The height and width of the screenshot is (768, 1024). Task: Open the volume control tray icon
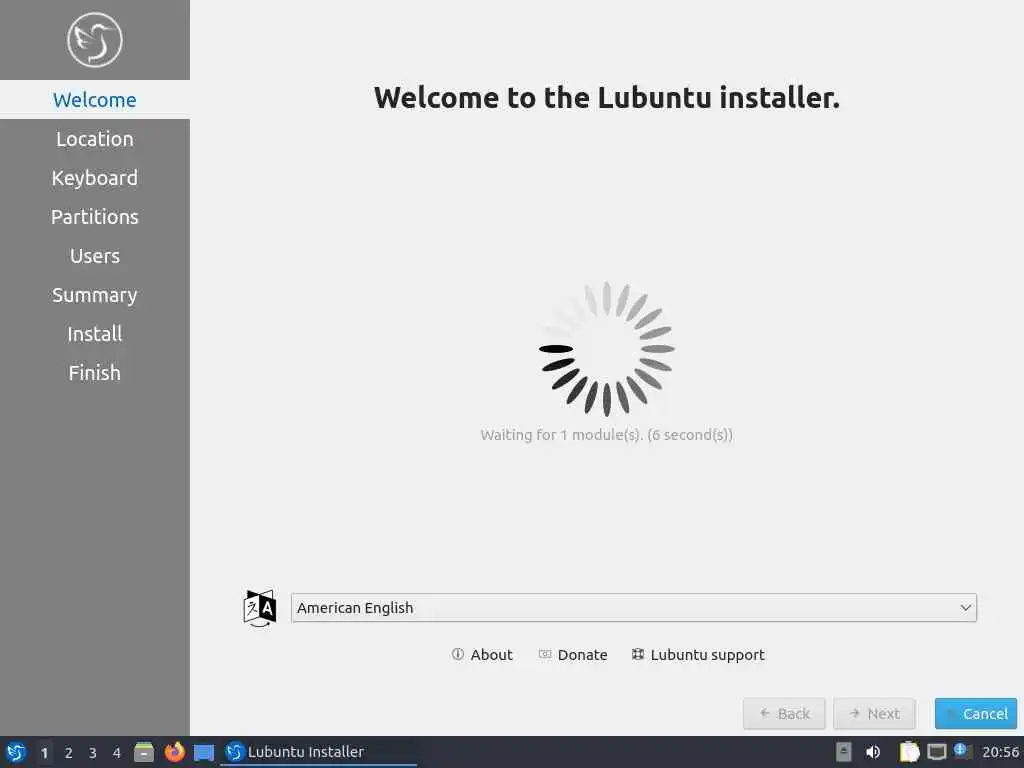point(873,752)
